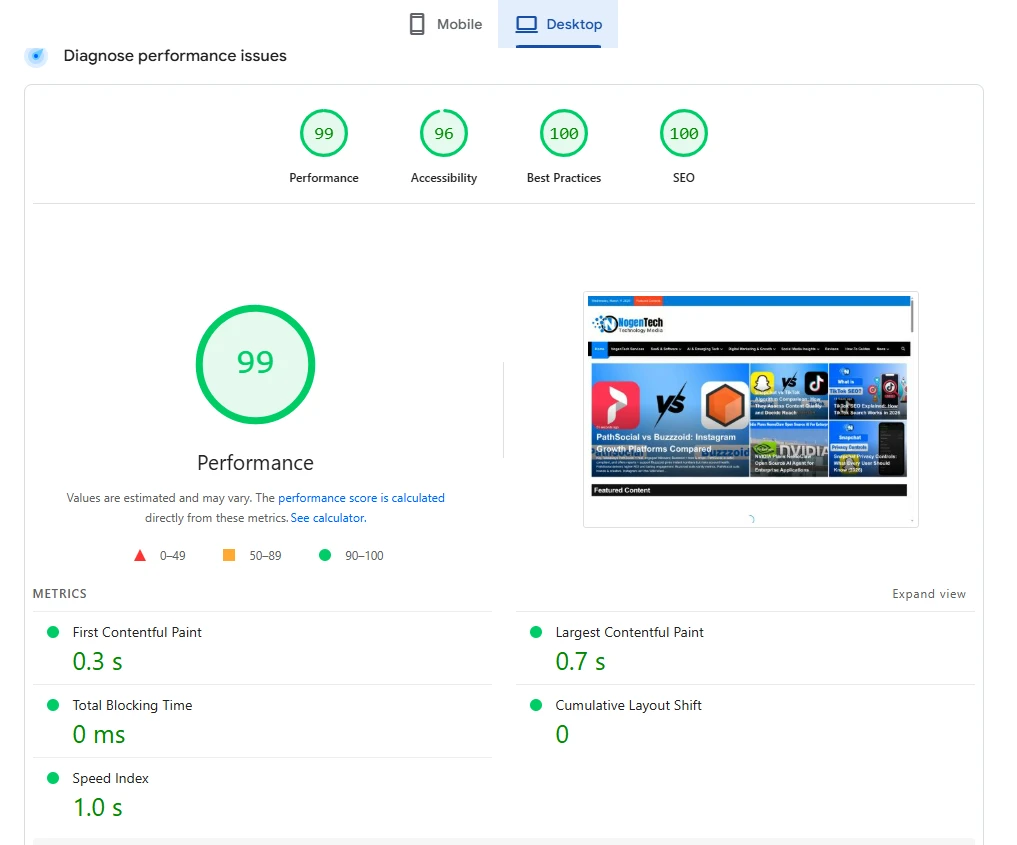
Task: Click the 'Performance' title under big gauge
Action: point(256,463)
